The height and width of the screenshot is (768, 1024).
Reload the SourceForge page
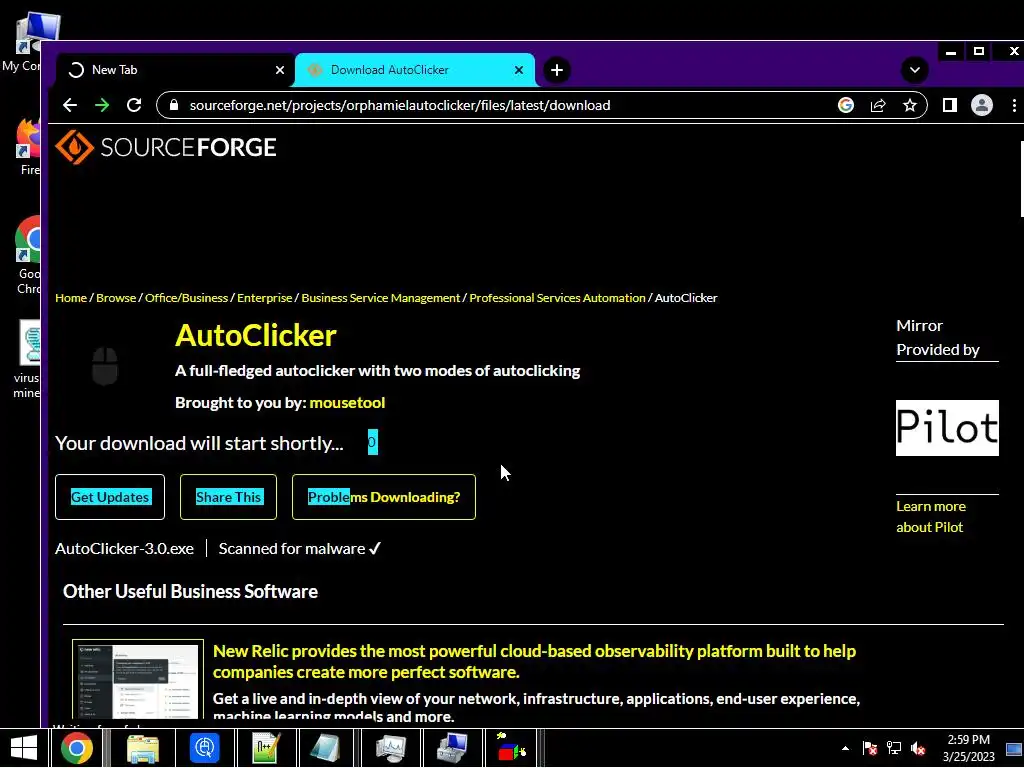(x=134, y=105)
